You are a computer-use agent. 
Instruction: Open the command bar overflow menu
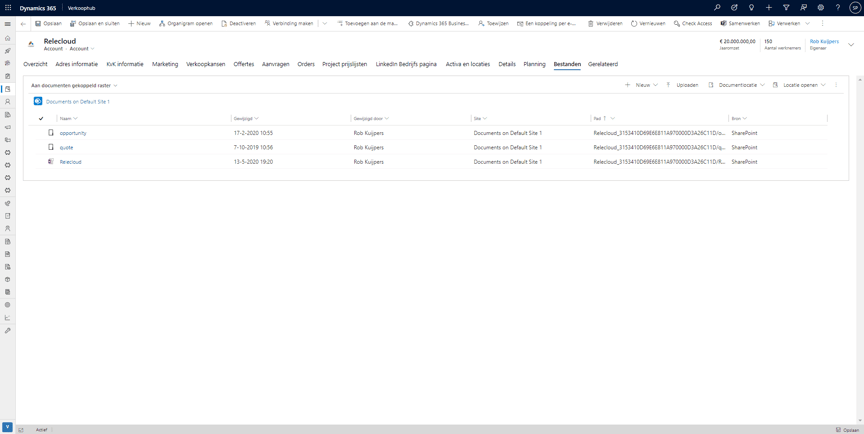click(x=823, y=24)
